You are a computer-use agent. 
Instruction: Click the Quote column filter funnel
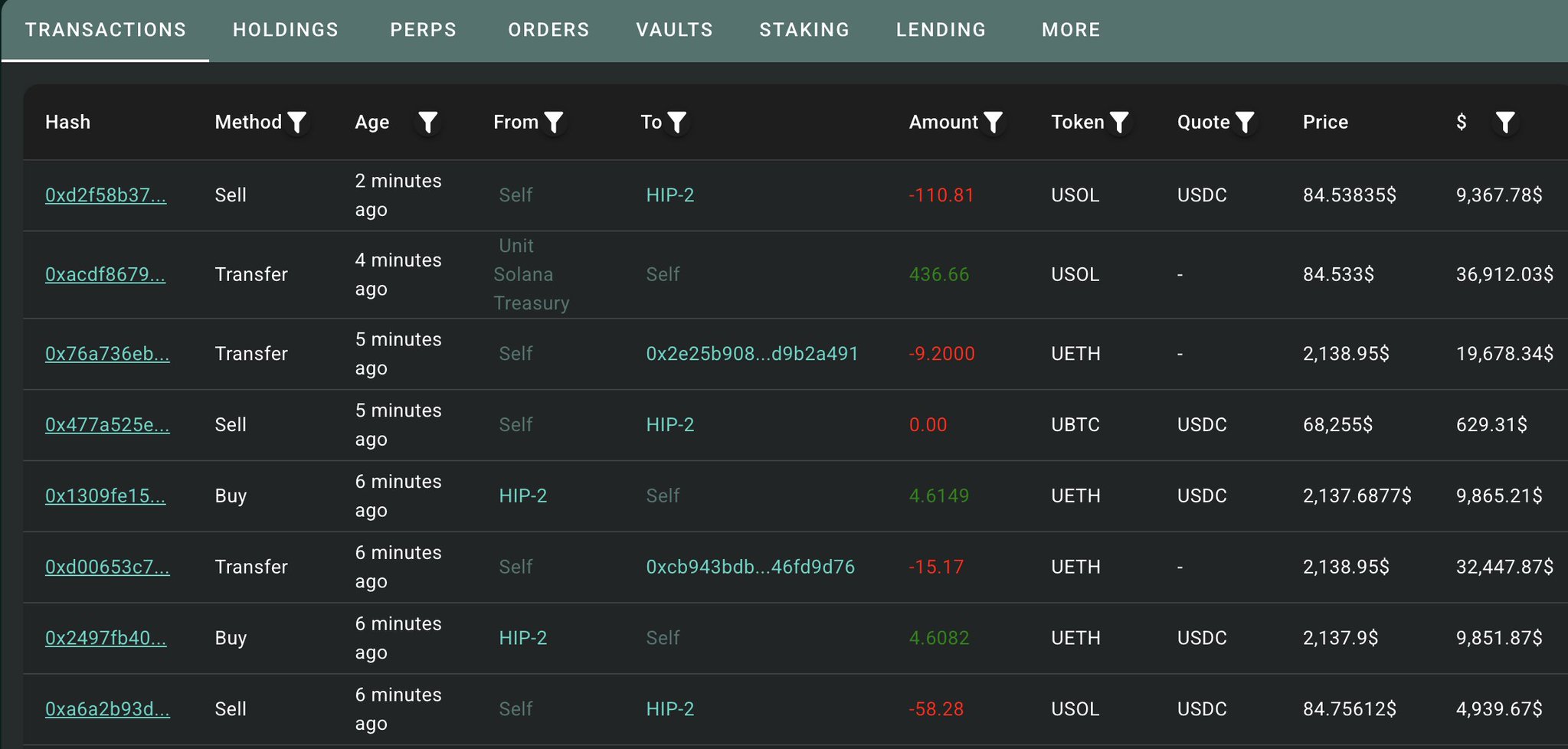[x=1245, y=123]
